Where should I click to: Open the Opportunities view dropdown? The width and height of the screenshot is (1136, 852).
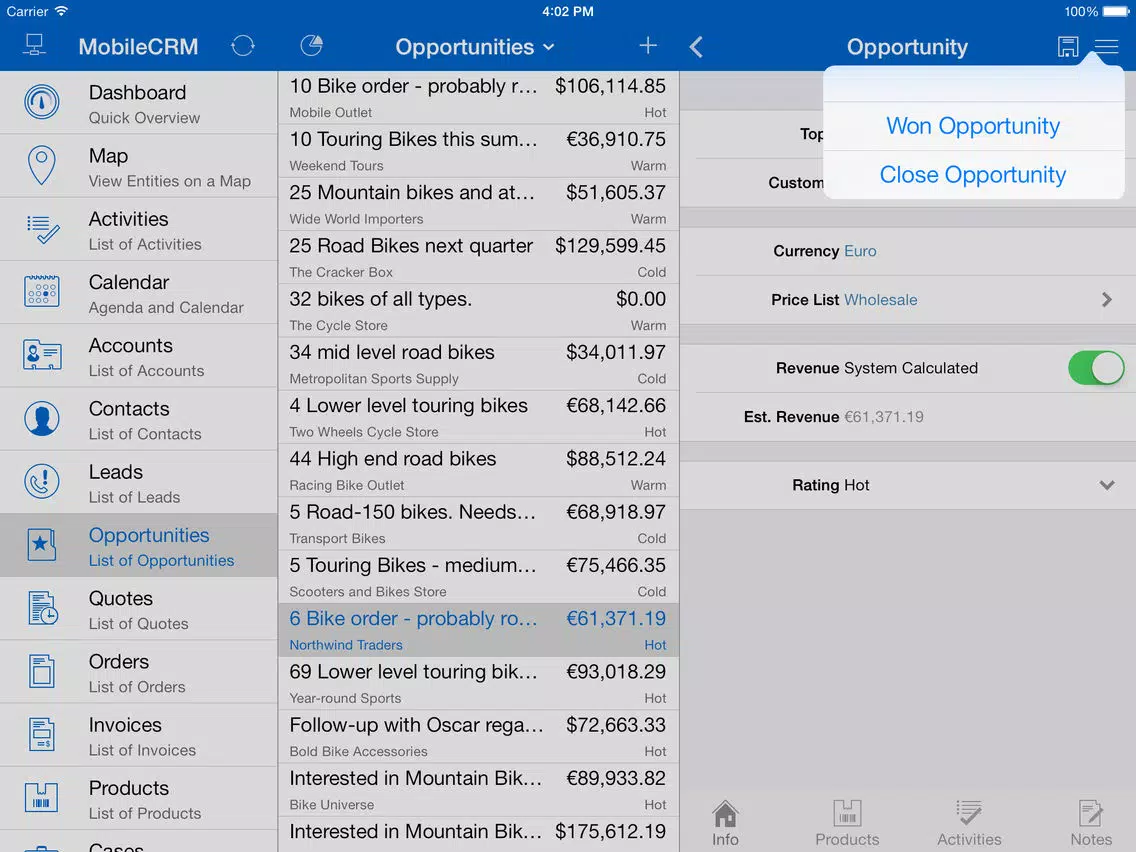click(475, 47)
